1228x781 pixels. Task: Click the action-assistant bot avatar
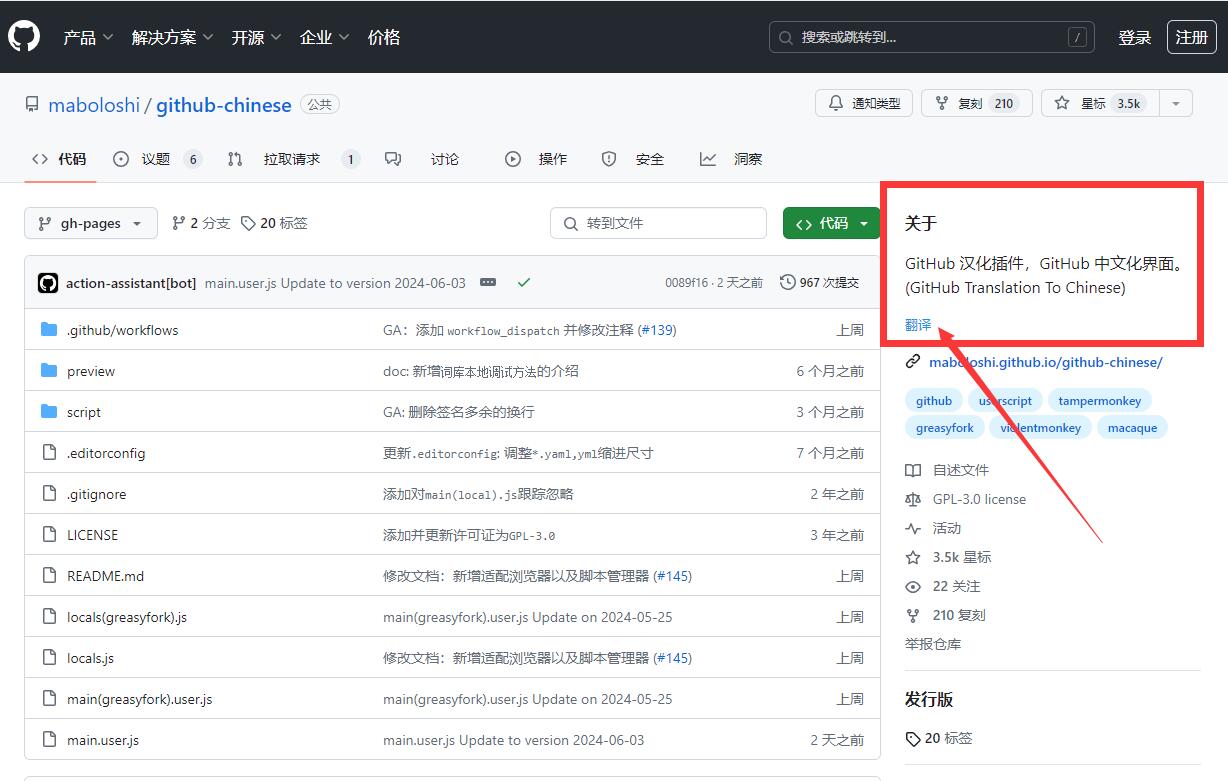48,283
